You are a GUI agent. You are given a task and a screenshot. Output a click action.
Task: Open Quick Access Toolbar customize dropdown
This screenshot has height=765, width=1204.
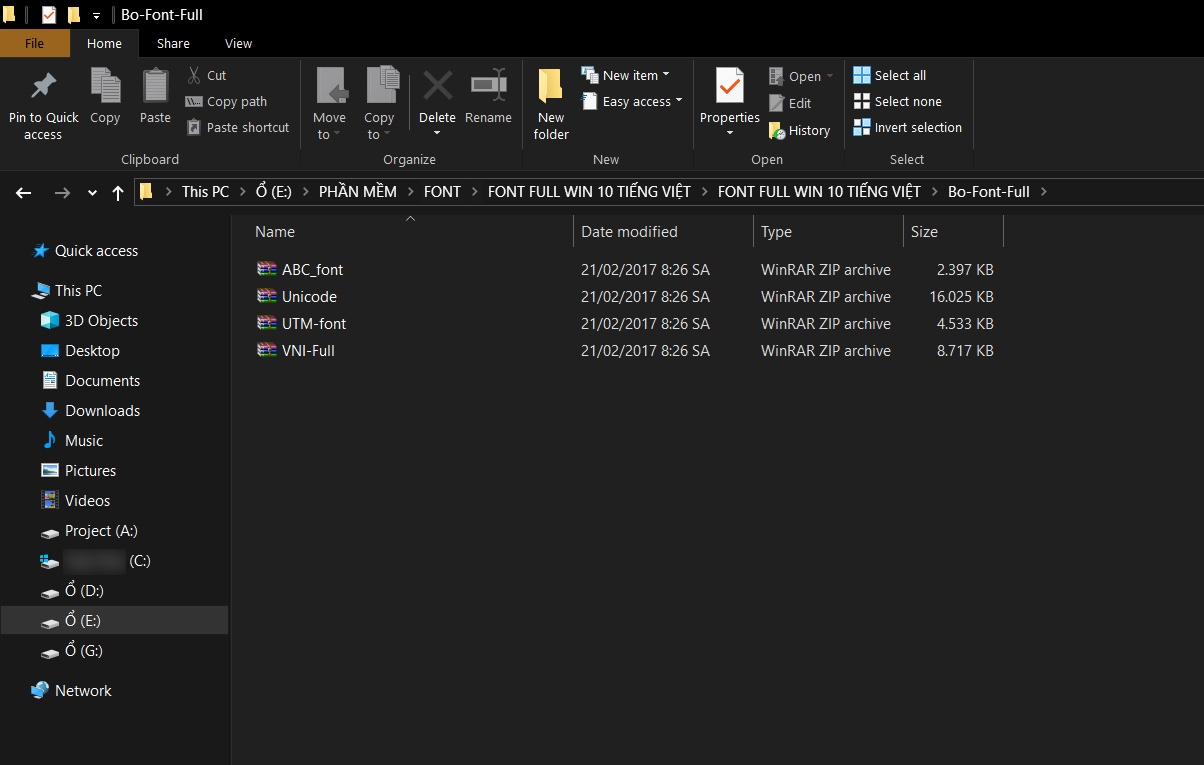(96, 16)
